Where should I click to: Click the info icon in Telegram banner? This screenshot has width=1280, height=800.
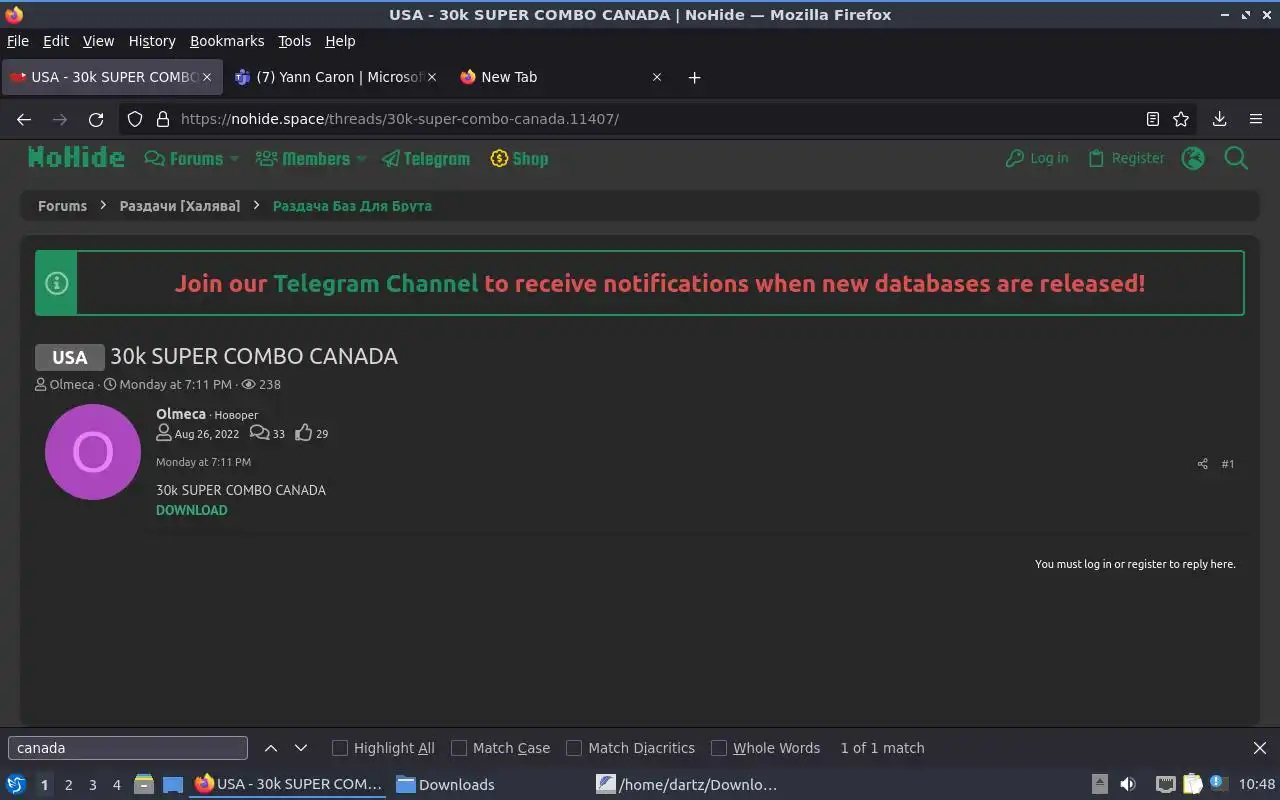[x=57, y=283]
